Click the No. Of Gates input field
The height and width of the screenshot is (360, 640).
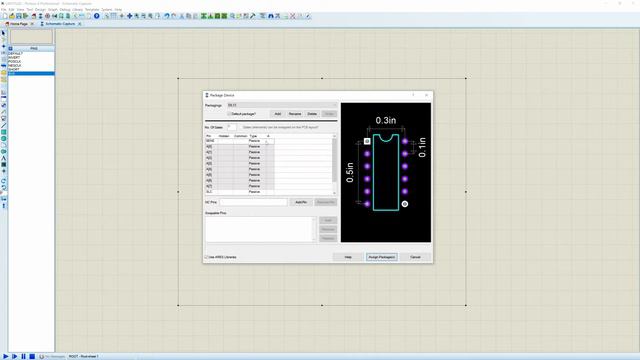click(231, 127)
